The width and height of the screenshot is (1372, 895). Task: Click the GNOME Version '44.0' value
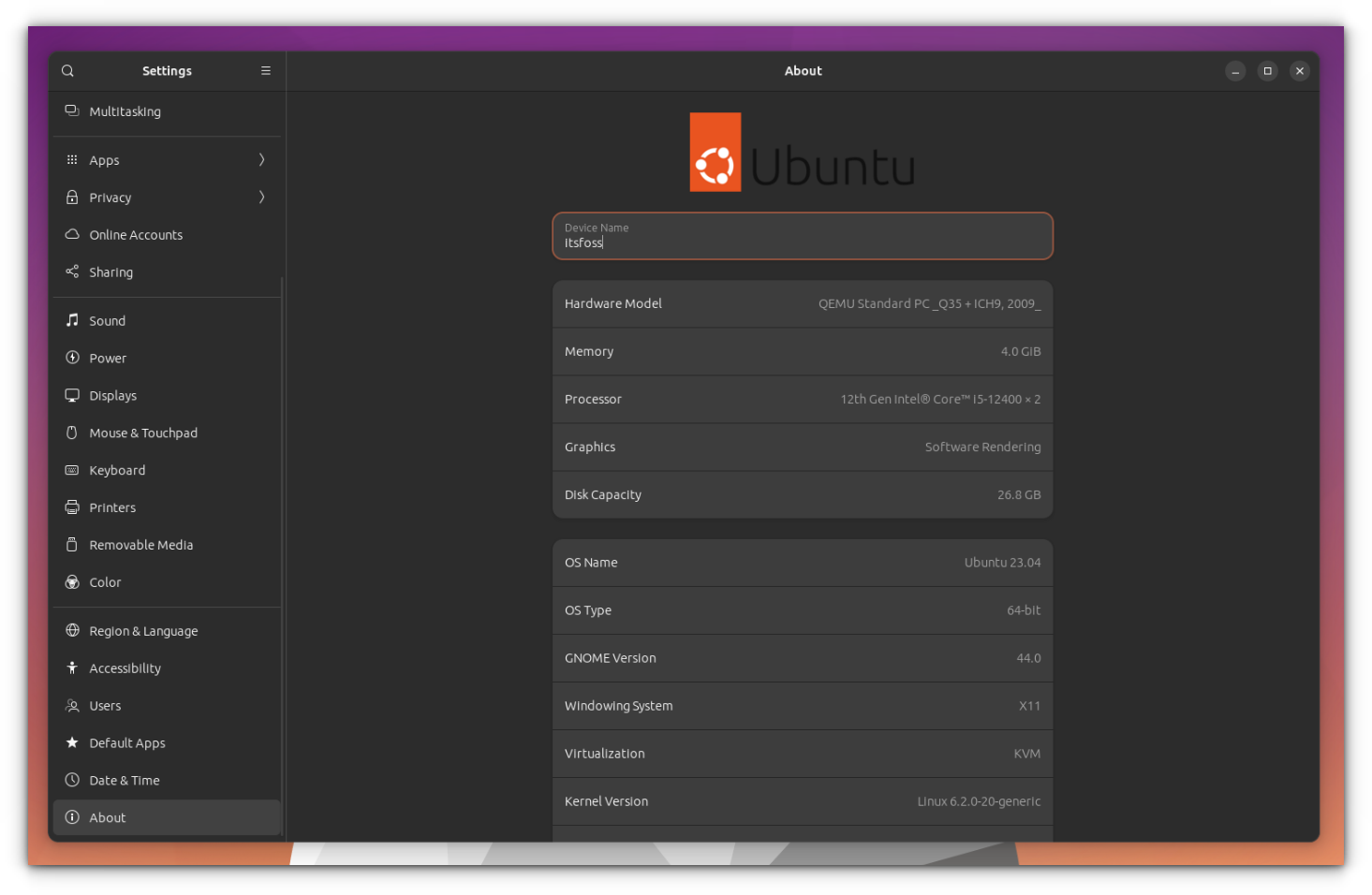tap(1028, 658)
